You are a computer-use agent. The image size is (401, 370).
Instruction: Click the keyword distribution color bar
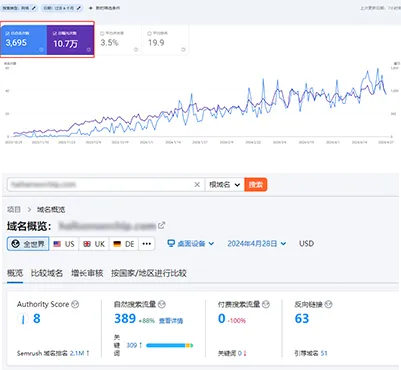tap(170, 345)
